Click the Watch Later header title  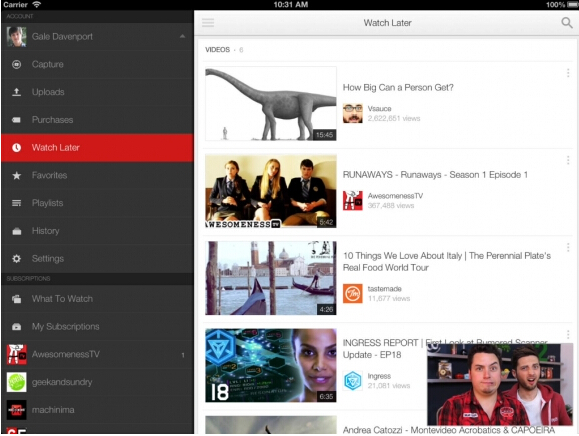(387, 23)
